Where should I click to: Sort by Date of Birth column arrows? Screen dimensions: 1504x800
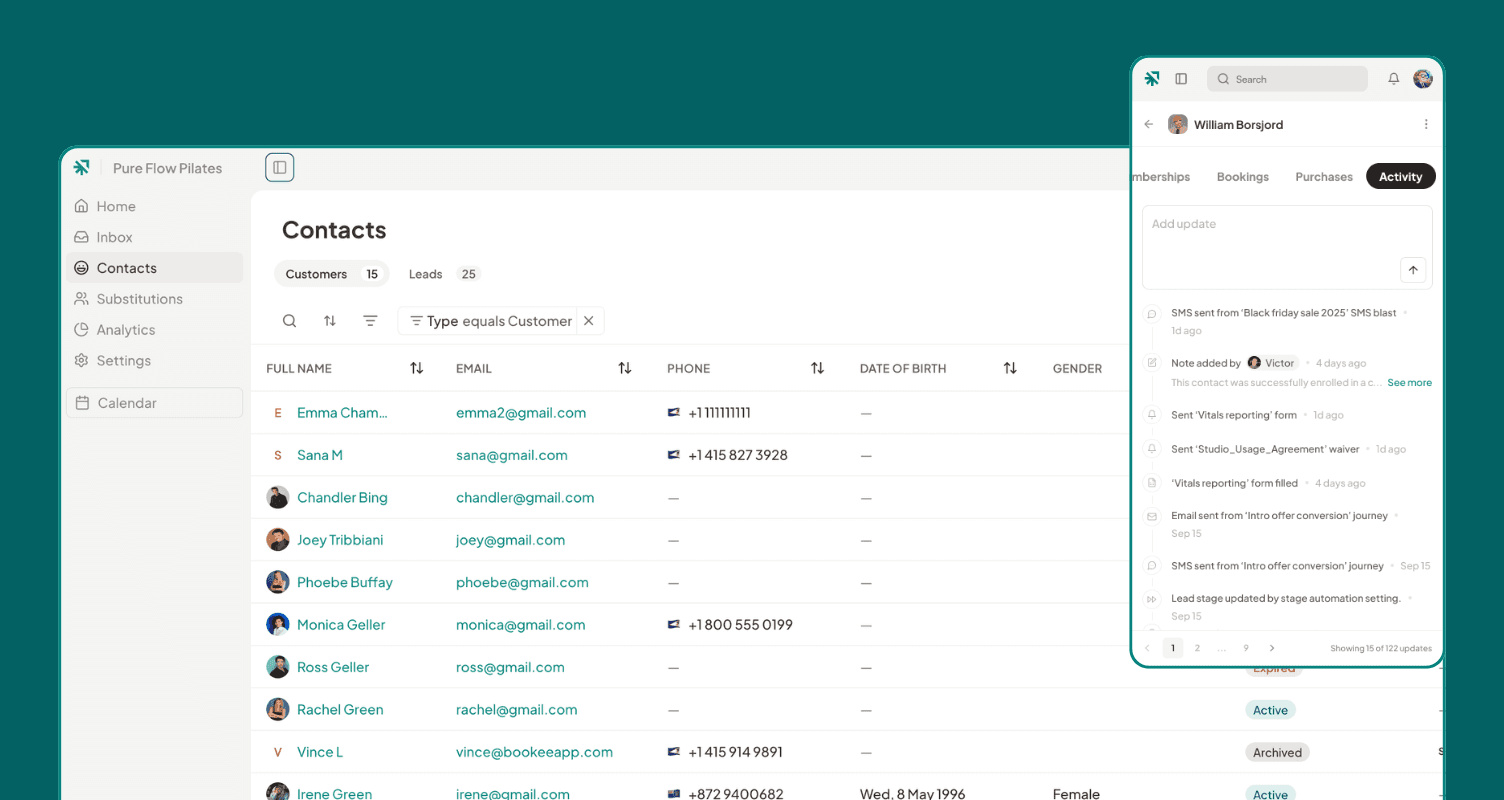coord(1010,369)
